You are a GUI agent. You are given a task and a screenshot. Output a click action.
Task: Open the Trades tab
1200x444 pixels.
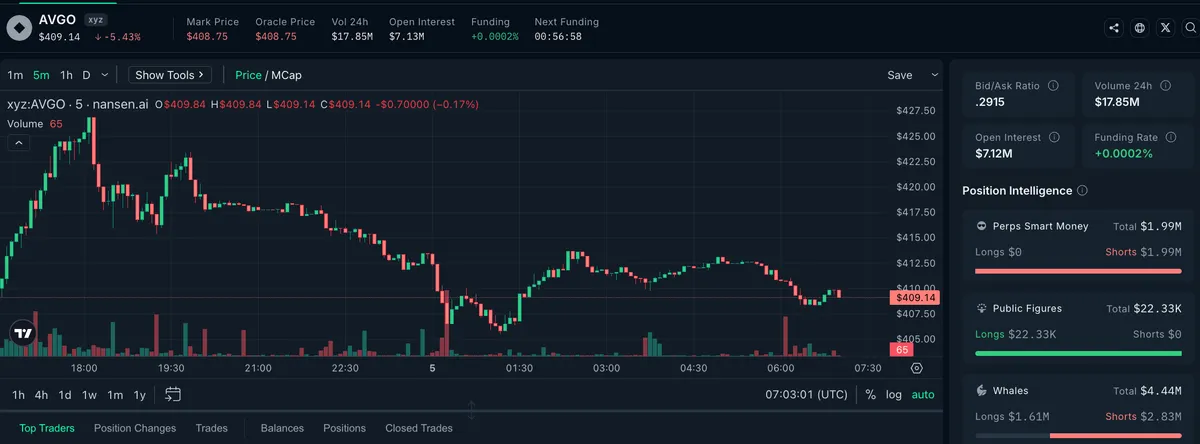212,428
